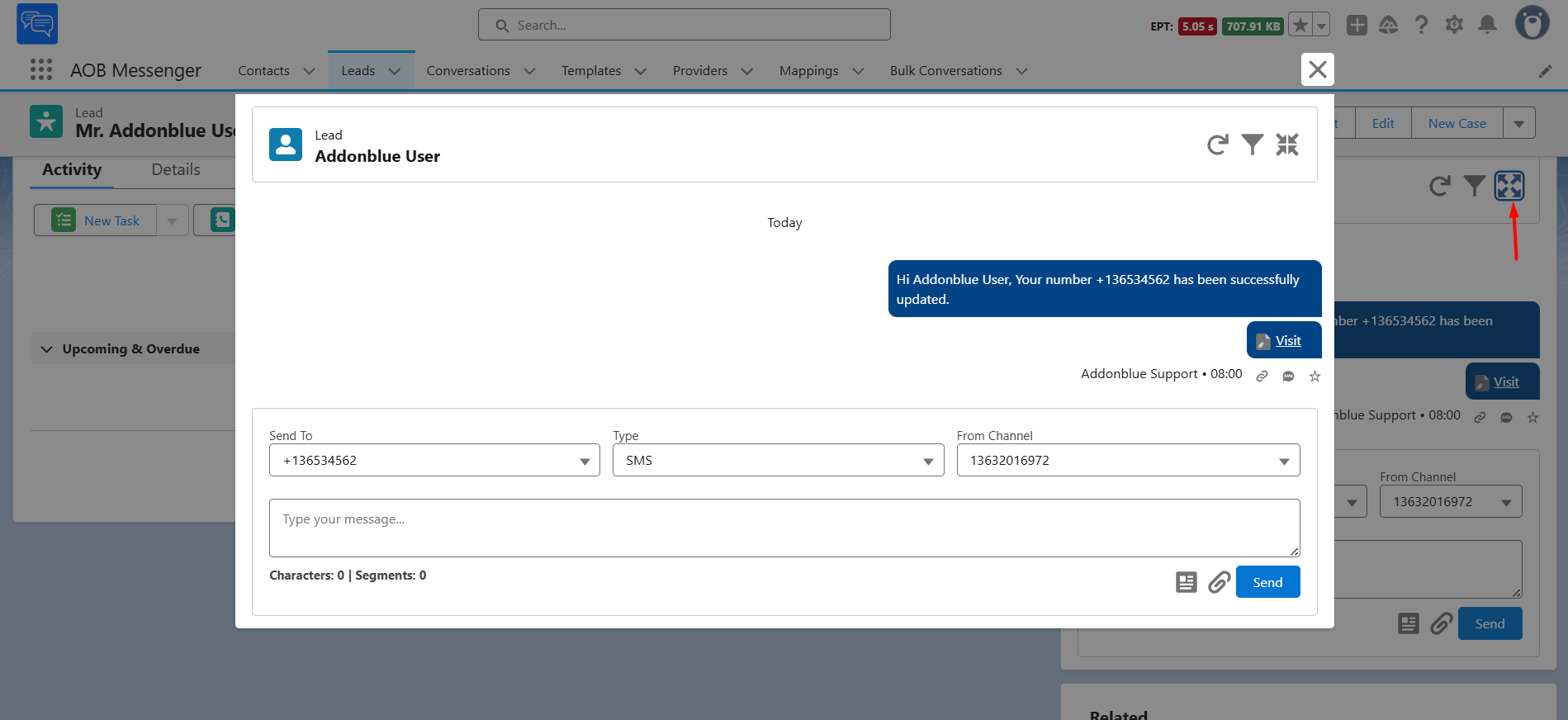
Task: Open the dropdown next to New Case
Action: 1519,124
